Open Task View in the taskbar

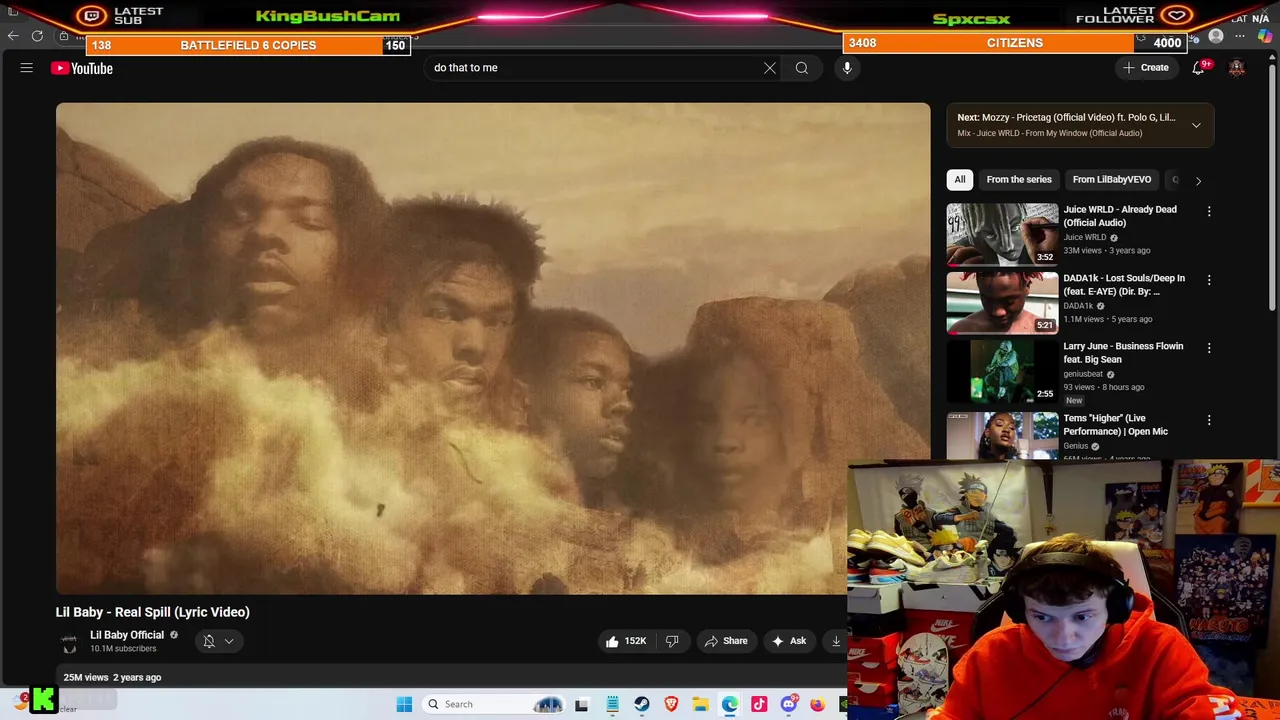[582, 704]
